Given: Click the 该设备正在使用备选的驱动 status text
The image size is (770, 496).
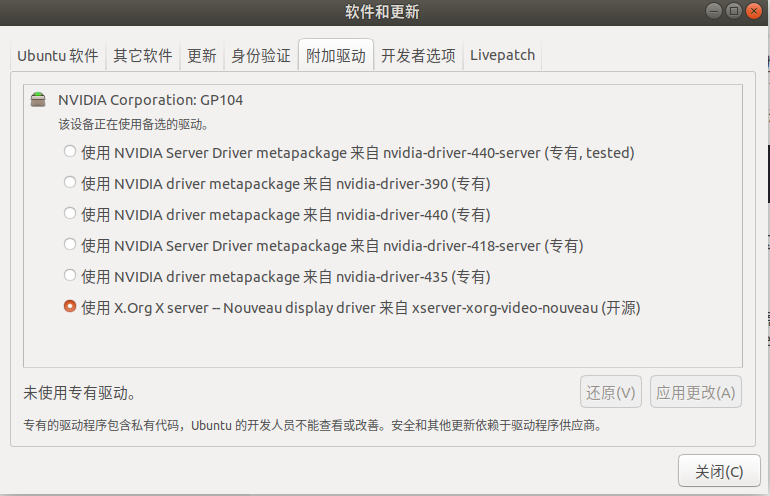Looking at the screenshot, I should [133, 125].
